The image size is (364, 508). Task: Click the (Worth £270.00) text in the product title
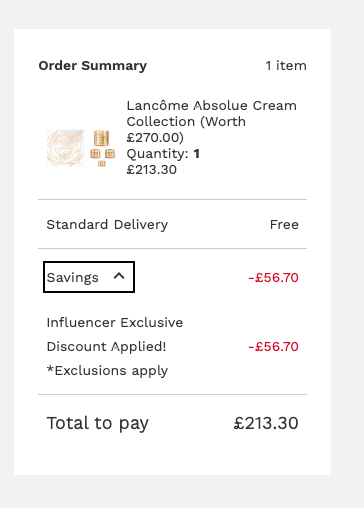point(186,129)
